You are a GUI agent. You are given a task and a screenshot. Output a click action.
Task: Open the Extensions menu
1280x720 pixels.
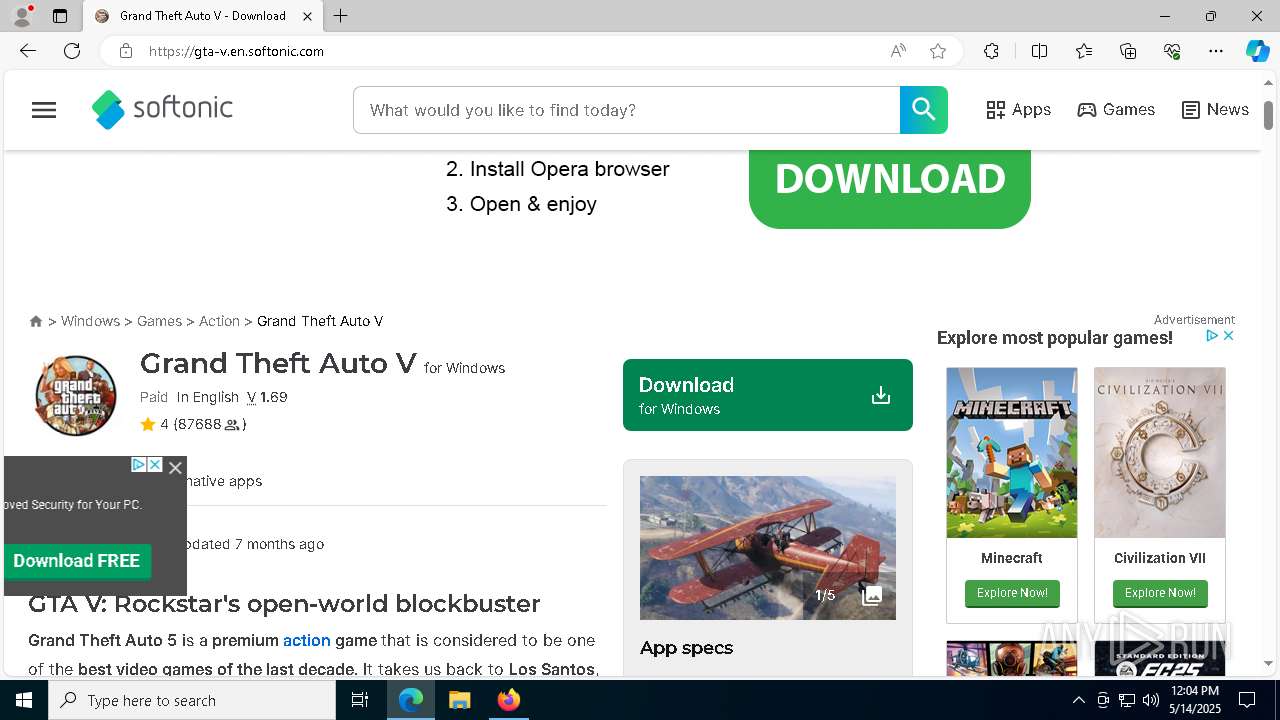tap(991, 51)
